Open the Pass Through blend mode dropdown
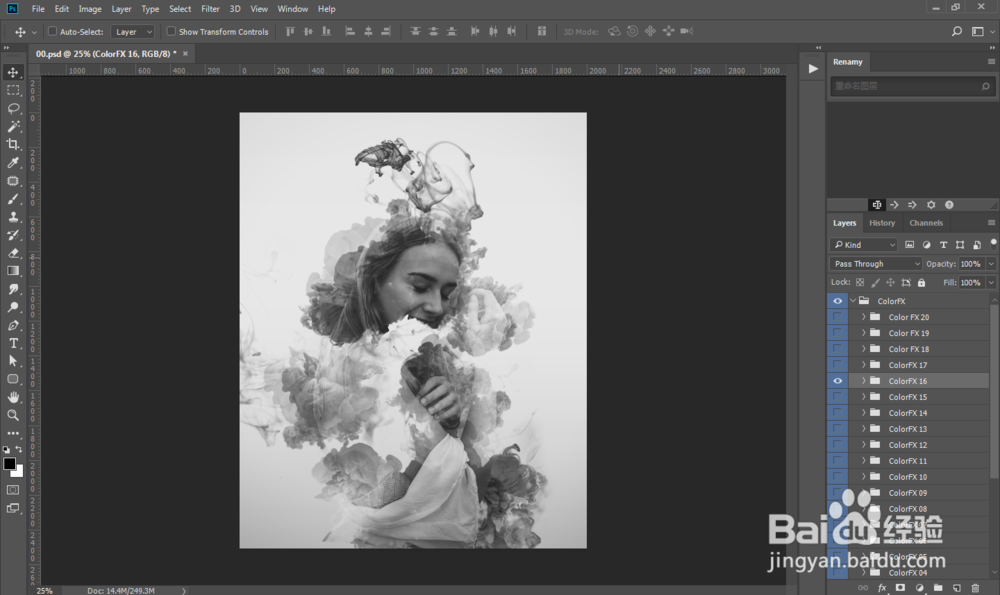Image resolution: width=1000 pixels, height=595 pixels. [876, 263]
